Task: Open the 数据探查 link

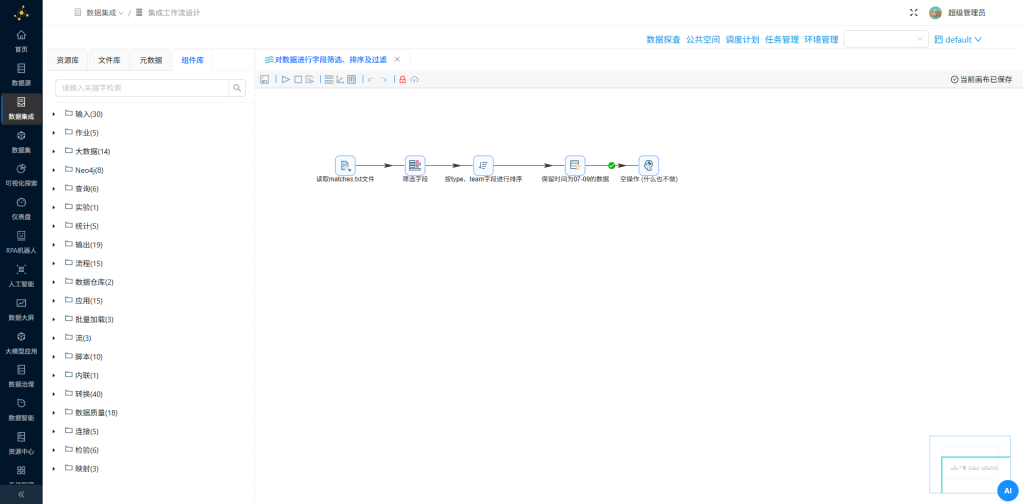Action: click(664, 39)
